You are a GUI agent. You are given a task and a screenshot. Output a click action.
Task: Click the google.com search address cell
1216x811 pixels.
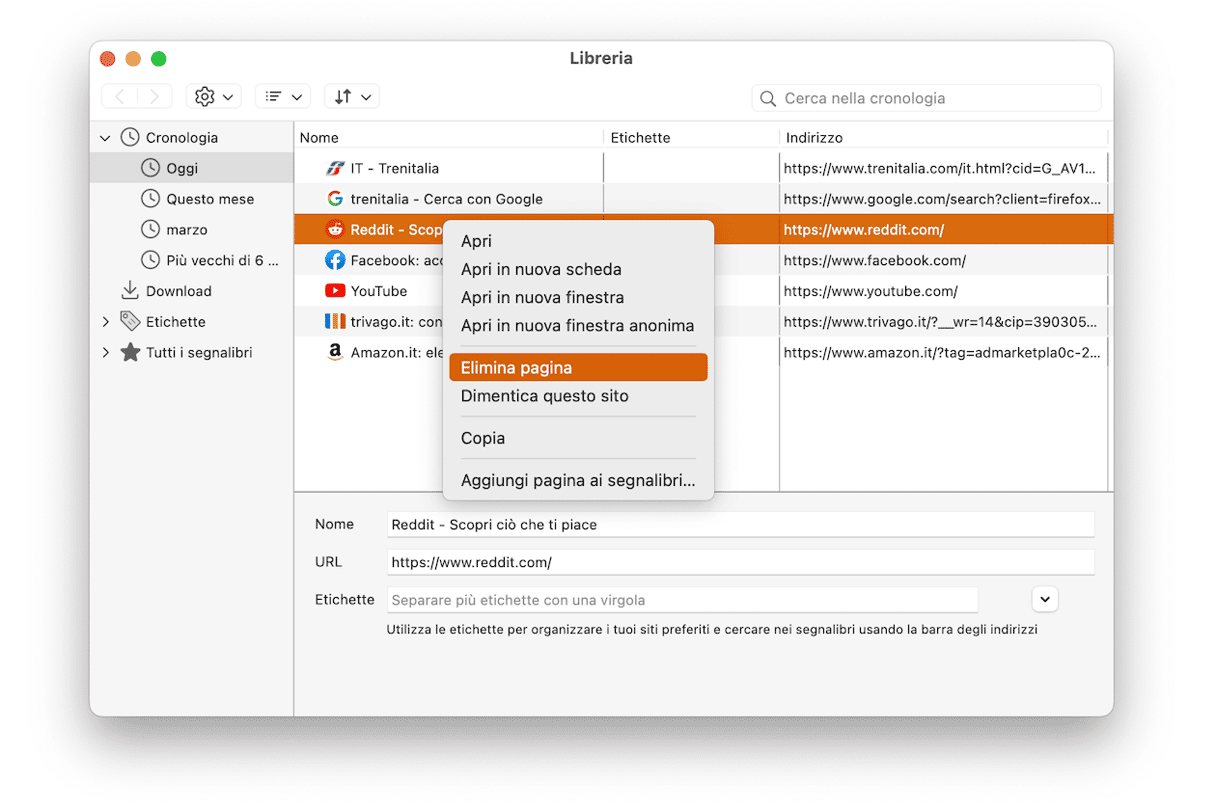tap(943, 199)
